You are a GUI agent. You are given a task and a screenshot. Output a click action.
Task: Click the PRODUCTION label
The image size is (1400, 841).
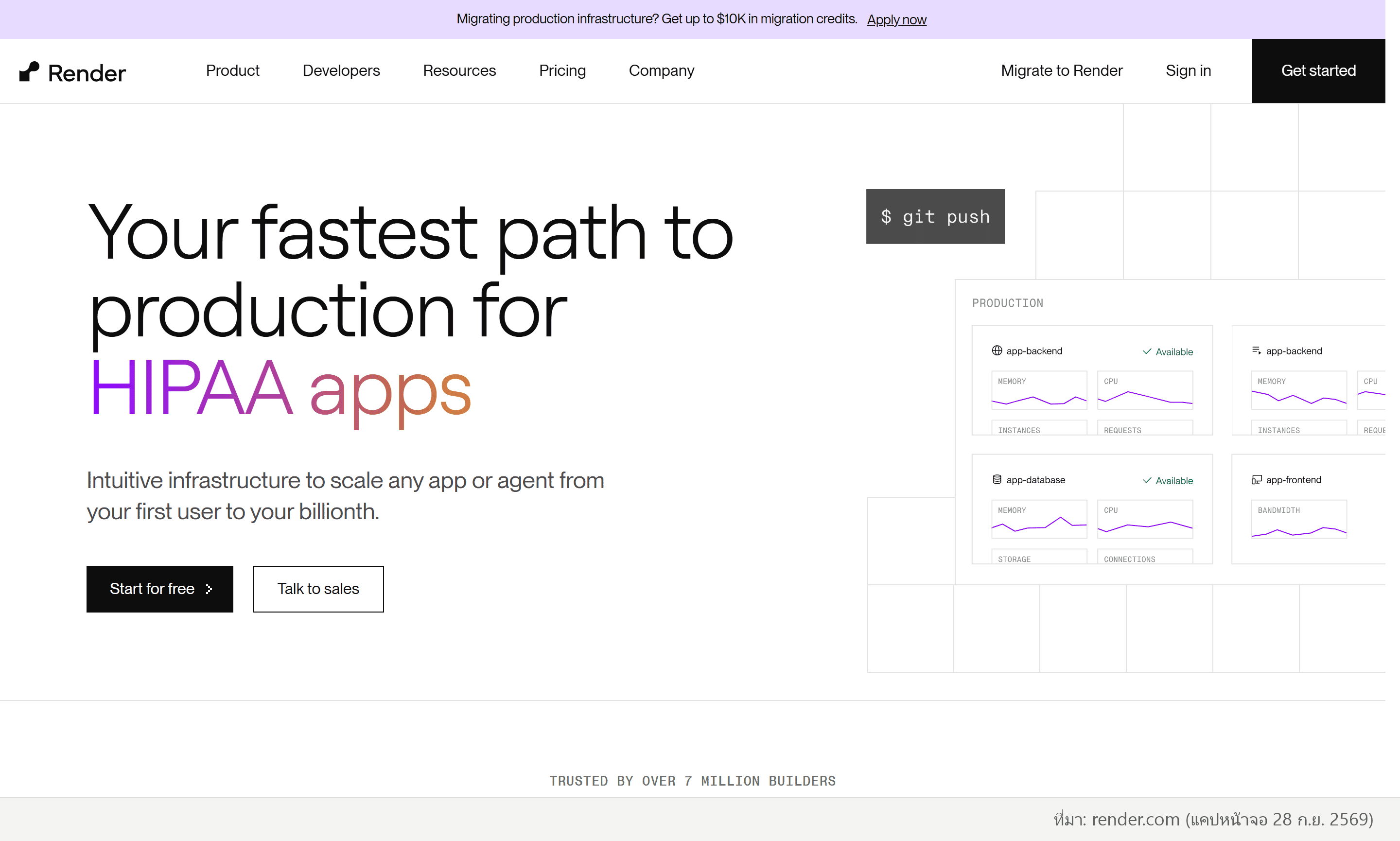click(1007, 303)
